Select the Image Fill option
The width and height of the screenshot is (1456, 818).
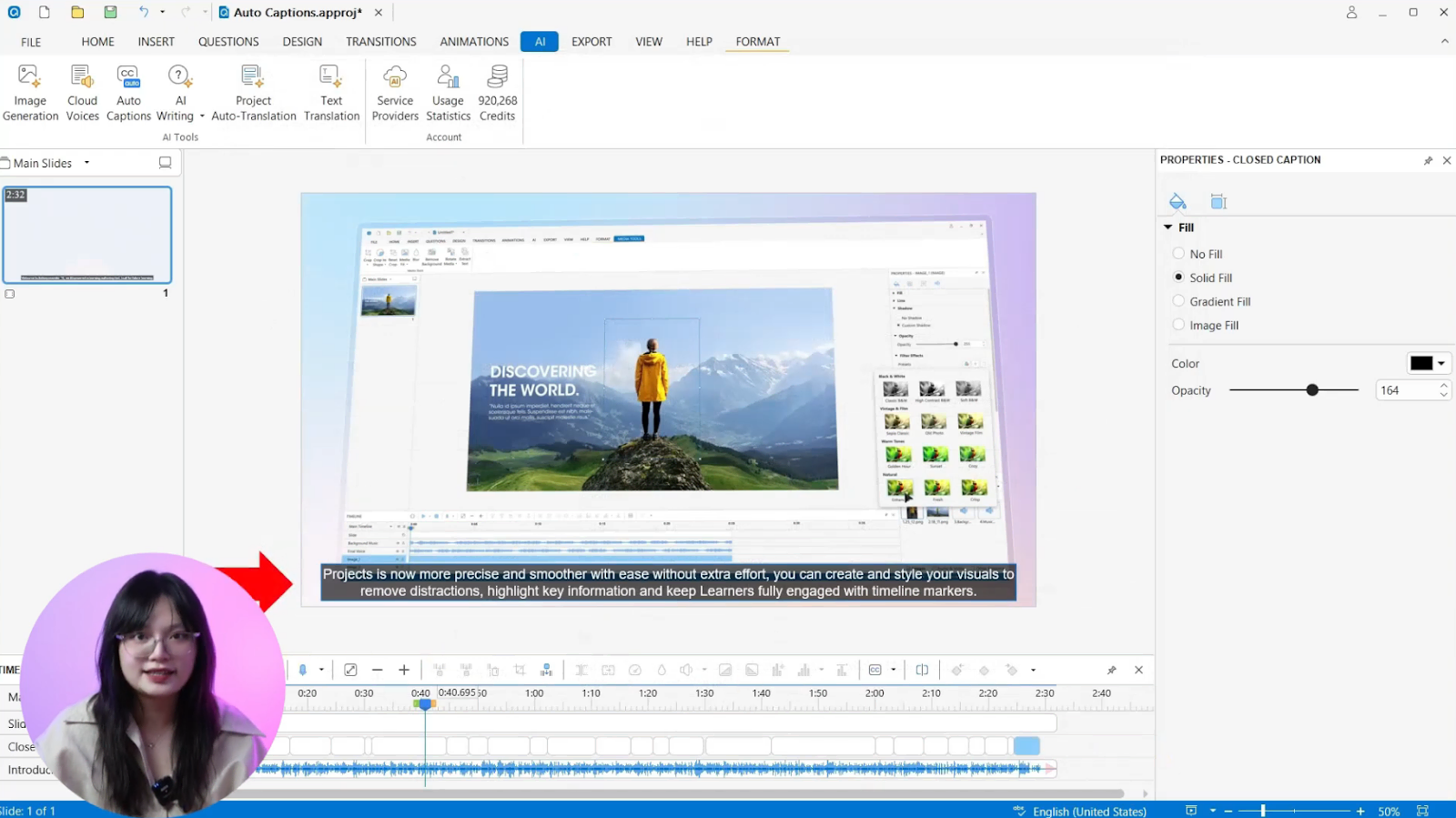[1179, 325]
